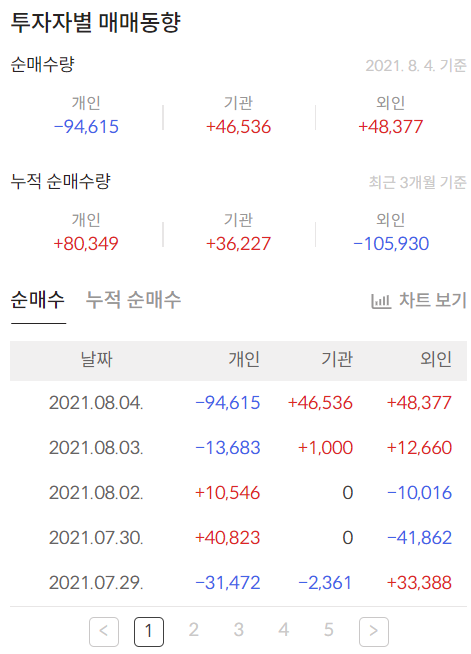The width and height of the screenshot is (471, 654).
Task: Click 기관 value 0 in 2021.08.02. row
Action: point(348,493)
